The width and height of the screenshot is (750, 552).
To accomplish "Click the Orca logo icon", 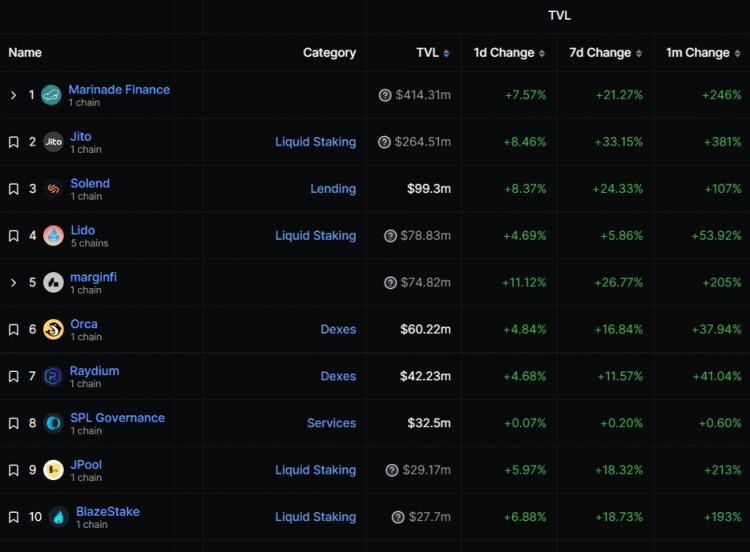I will coord(53,329).
